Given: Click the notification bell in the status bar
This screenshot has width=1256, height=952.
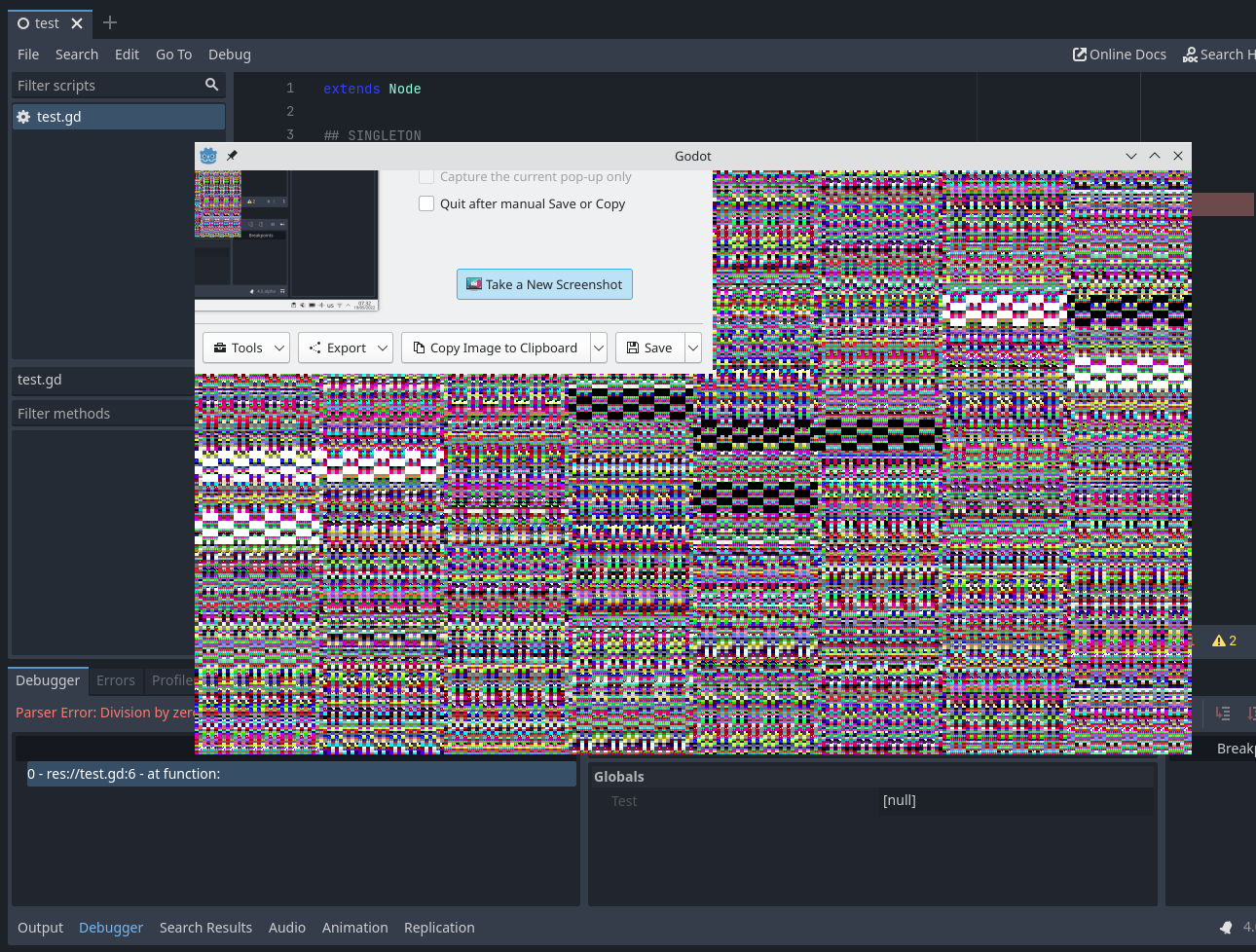Looking at the screenshot, I should pos(1226,928).
